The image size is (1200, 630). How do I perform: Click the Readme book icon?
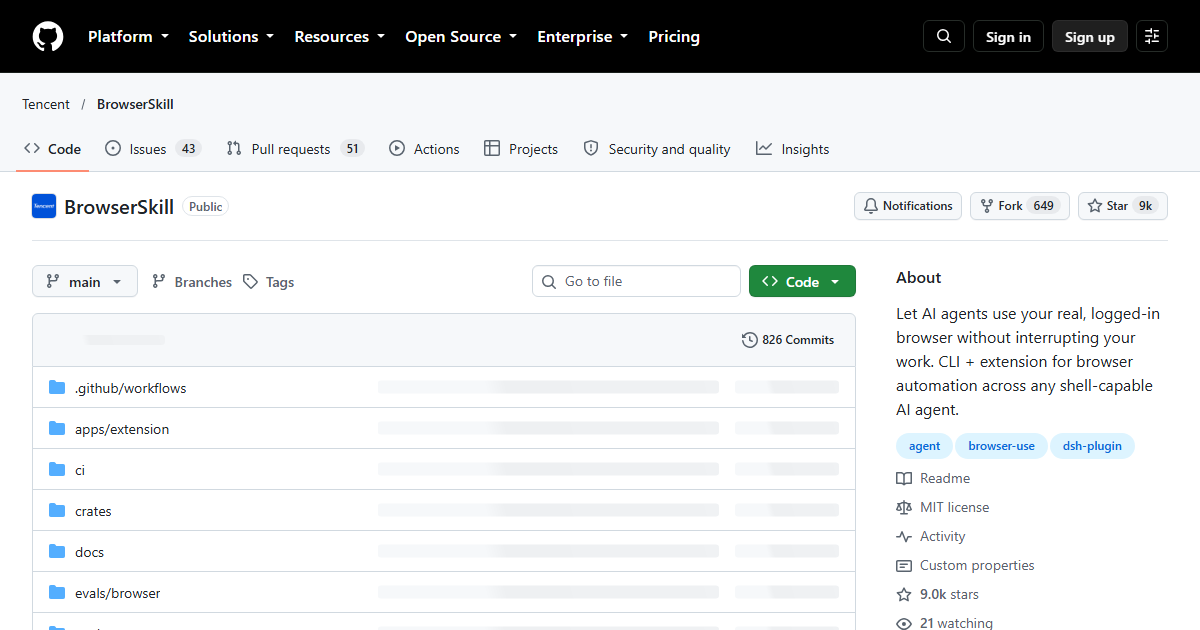[904, 479]
